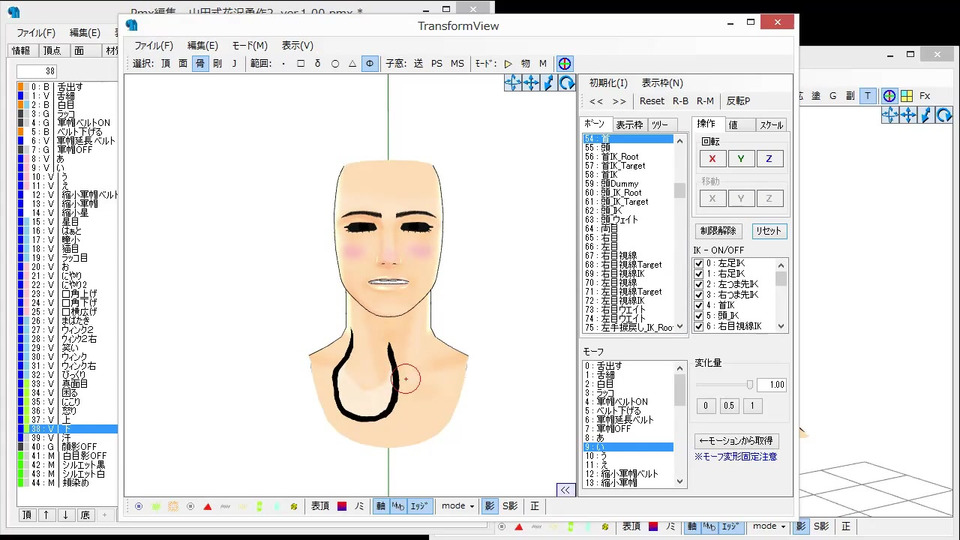Image resolution: width=960 pixels, height=540 pixels.
Task: Collapse the side panel with the double-chevron button
Action: click(565, 489)
